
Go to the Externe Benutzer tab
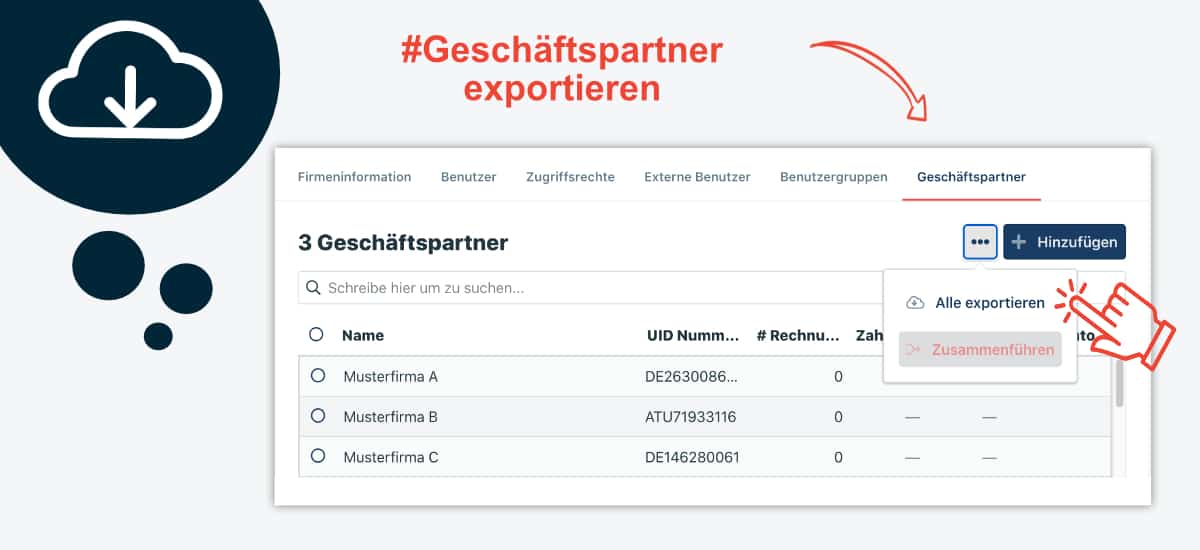pos(697,177)
